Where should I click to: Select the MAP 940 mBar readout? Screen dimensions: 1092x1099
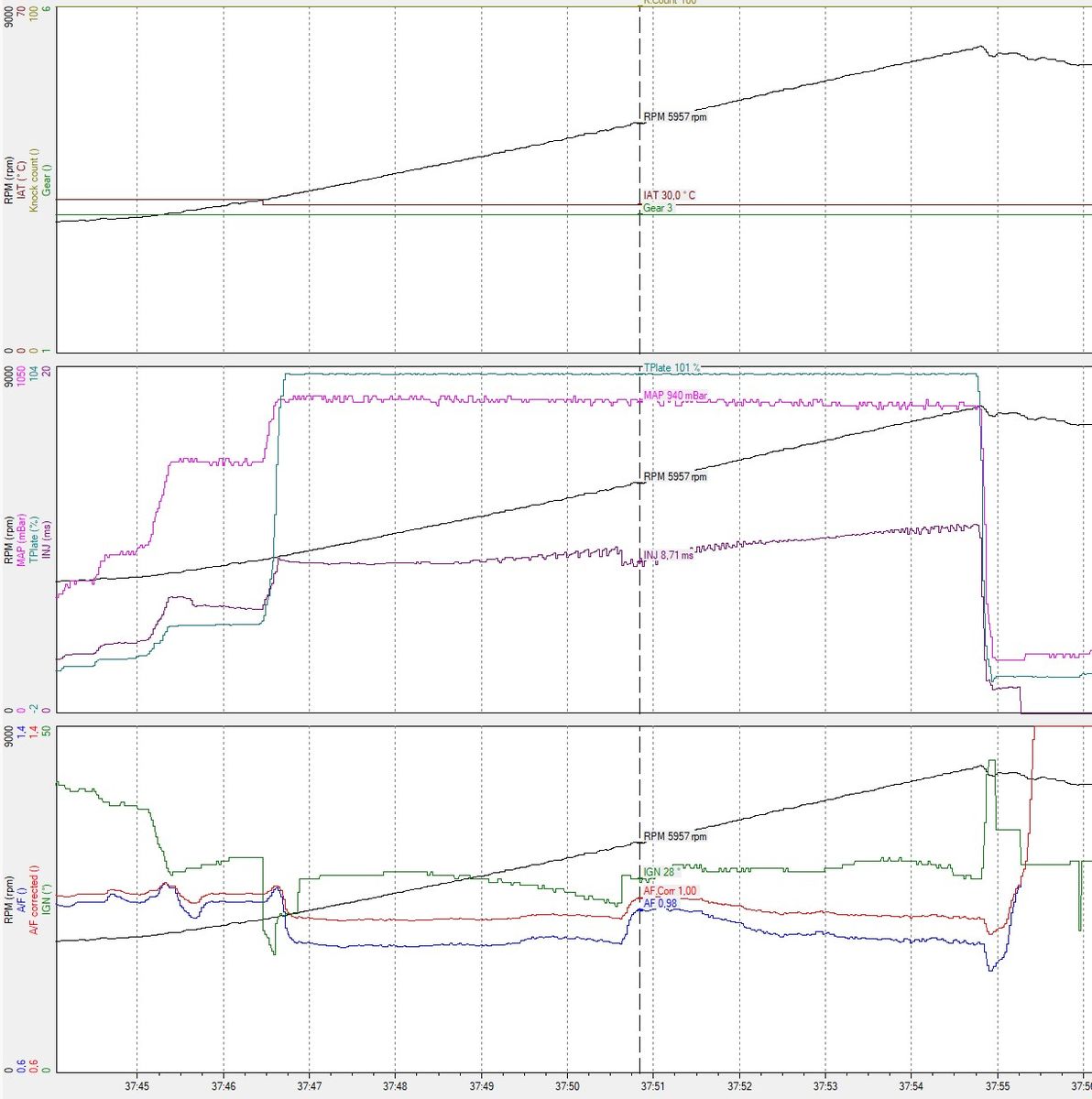point(675,396)
